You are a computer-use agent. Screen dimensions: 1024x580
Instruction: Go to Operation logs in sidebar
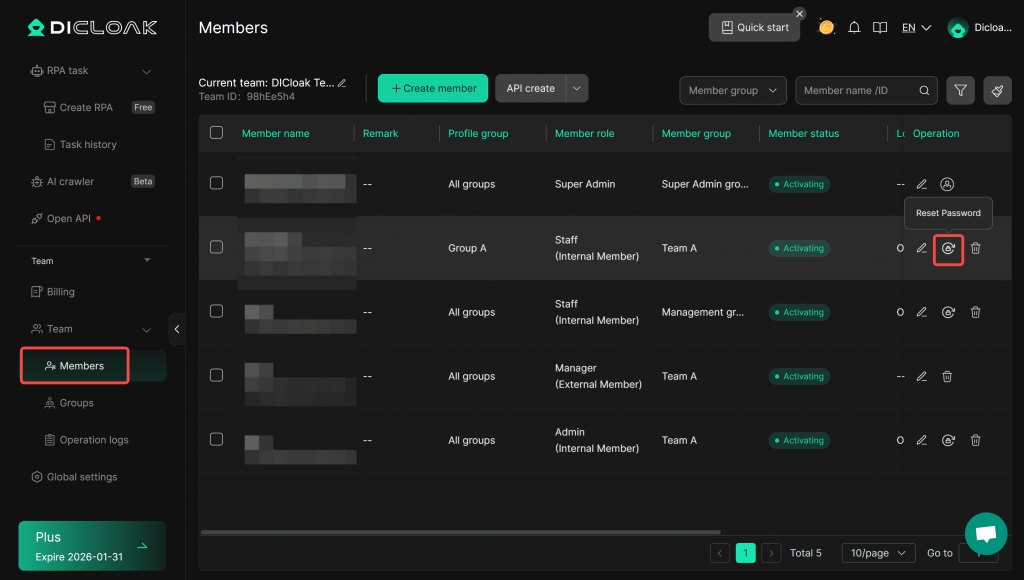[94, 440]
